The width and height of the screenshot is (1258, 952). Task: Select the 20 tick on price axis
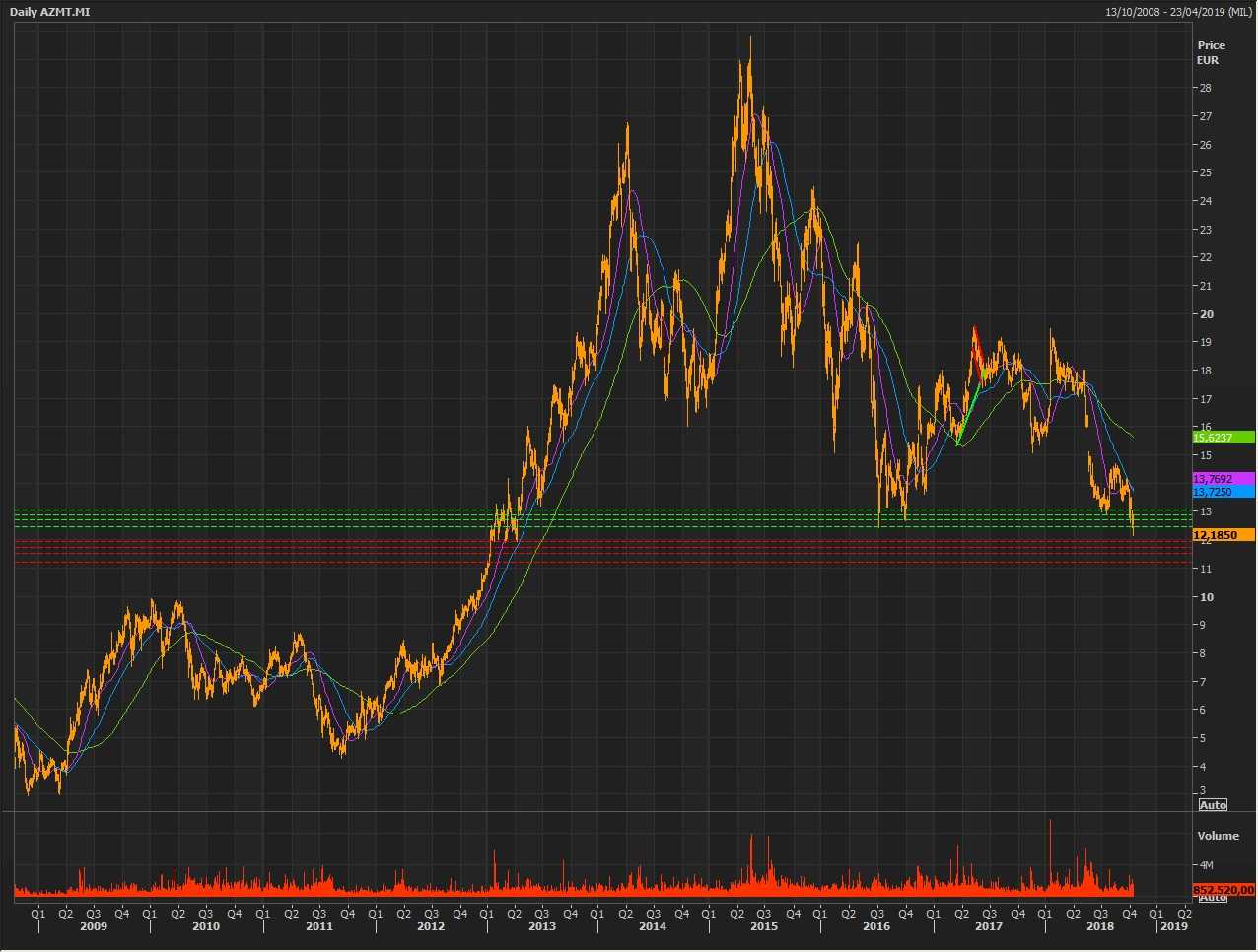pos(1206,314)
